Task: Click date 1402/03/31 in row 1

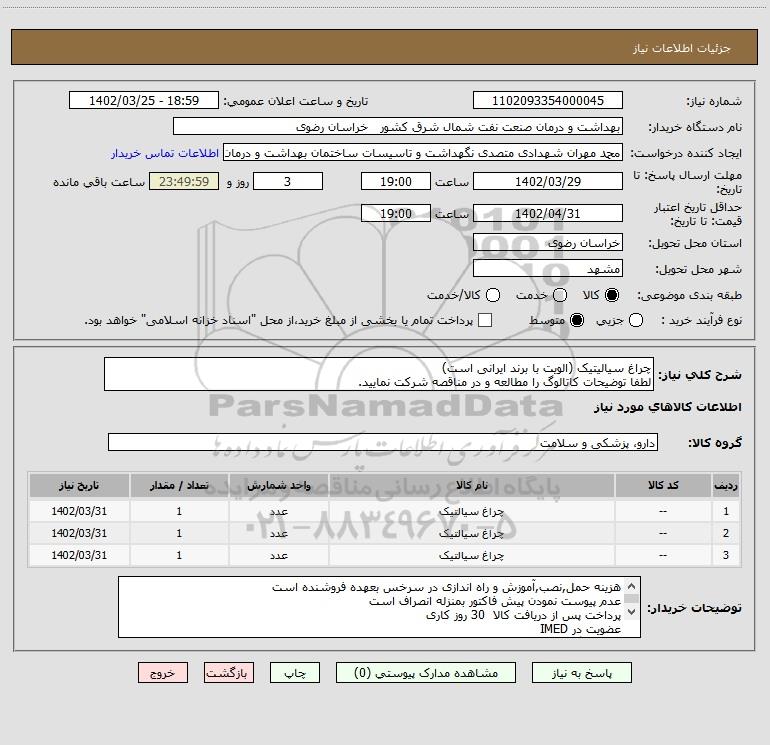Action: (79, 511)
